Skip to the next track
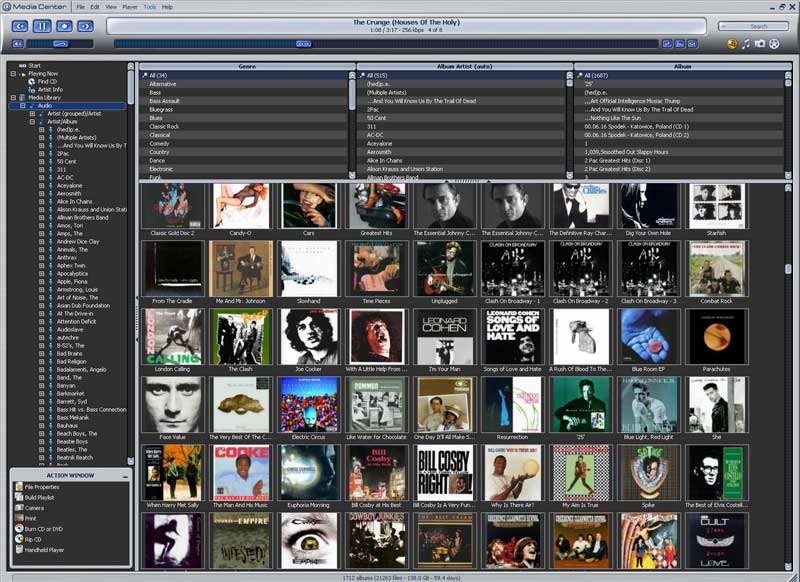The image size is (800, 582). coord(86,26)
